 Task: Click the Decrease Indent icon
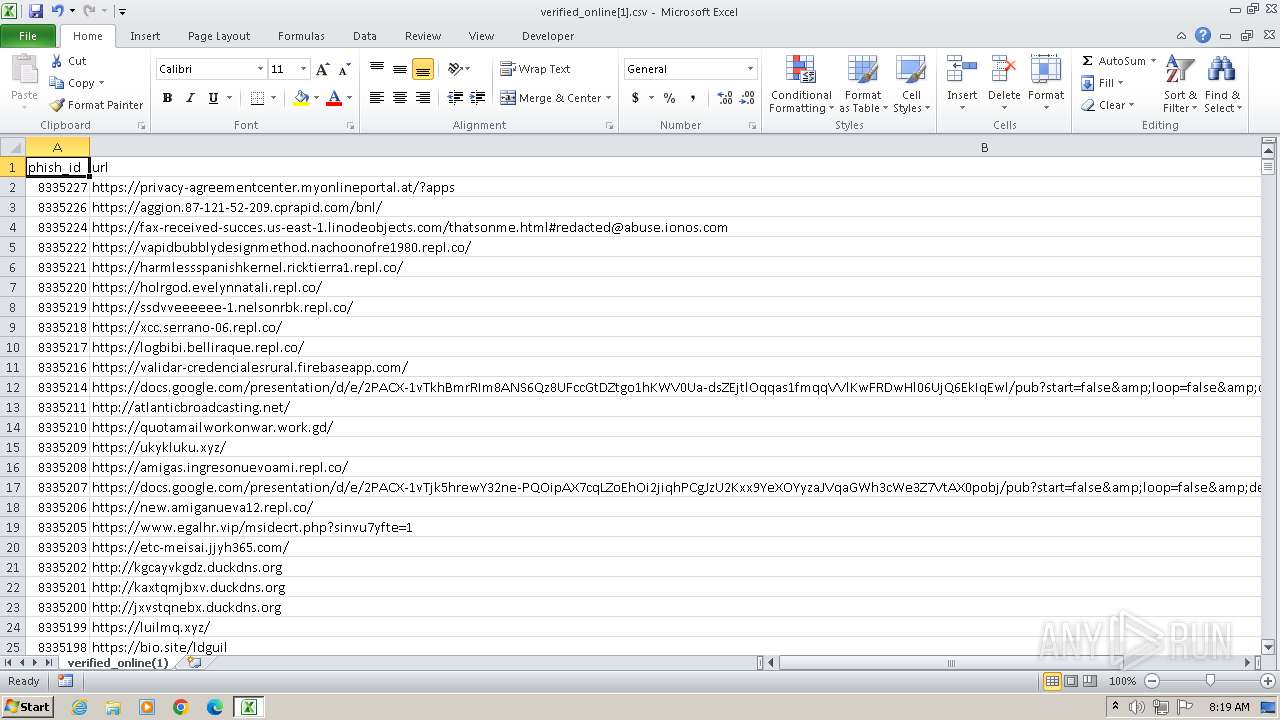point(455,98)
